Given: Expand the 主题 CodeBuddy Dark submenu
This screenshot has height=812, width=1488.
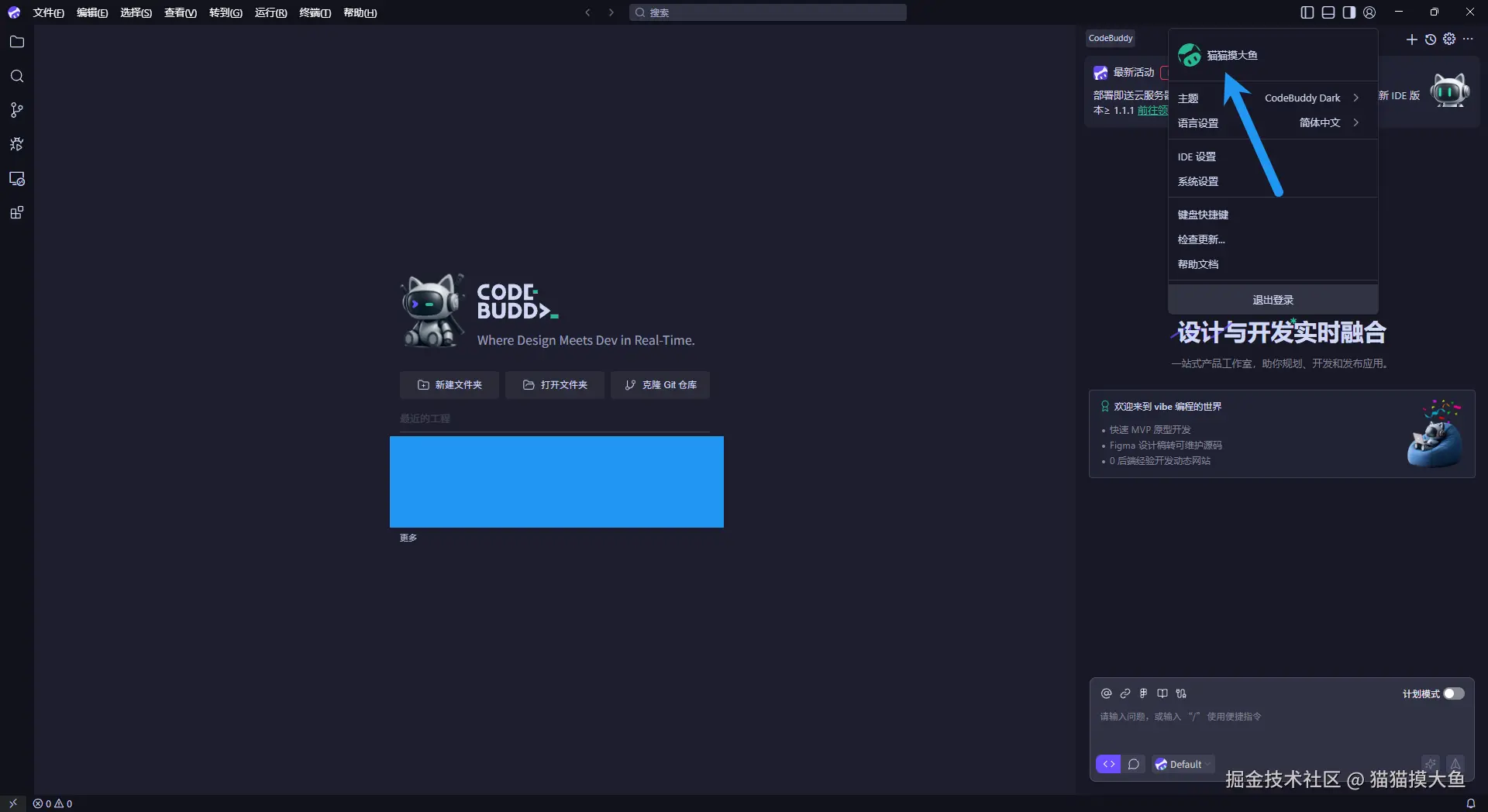Looking at the screenshot, I should 1273,98.
